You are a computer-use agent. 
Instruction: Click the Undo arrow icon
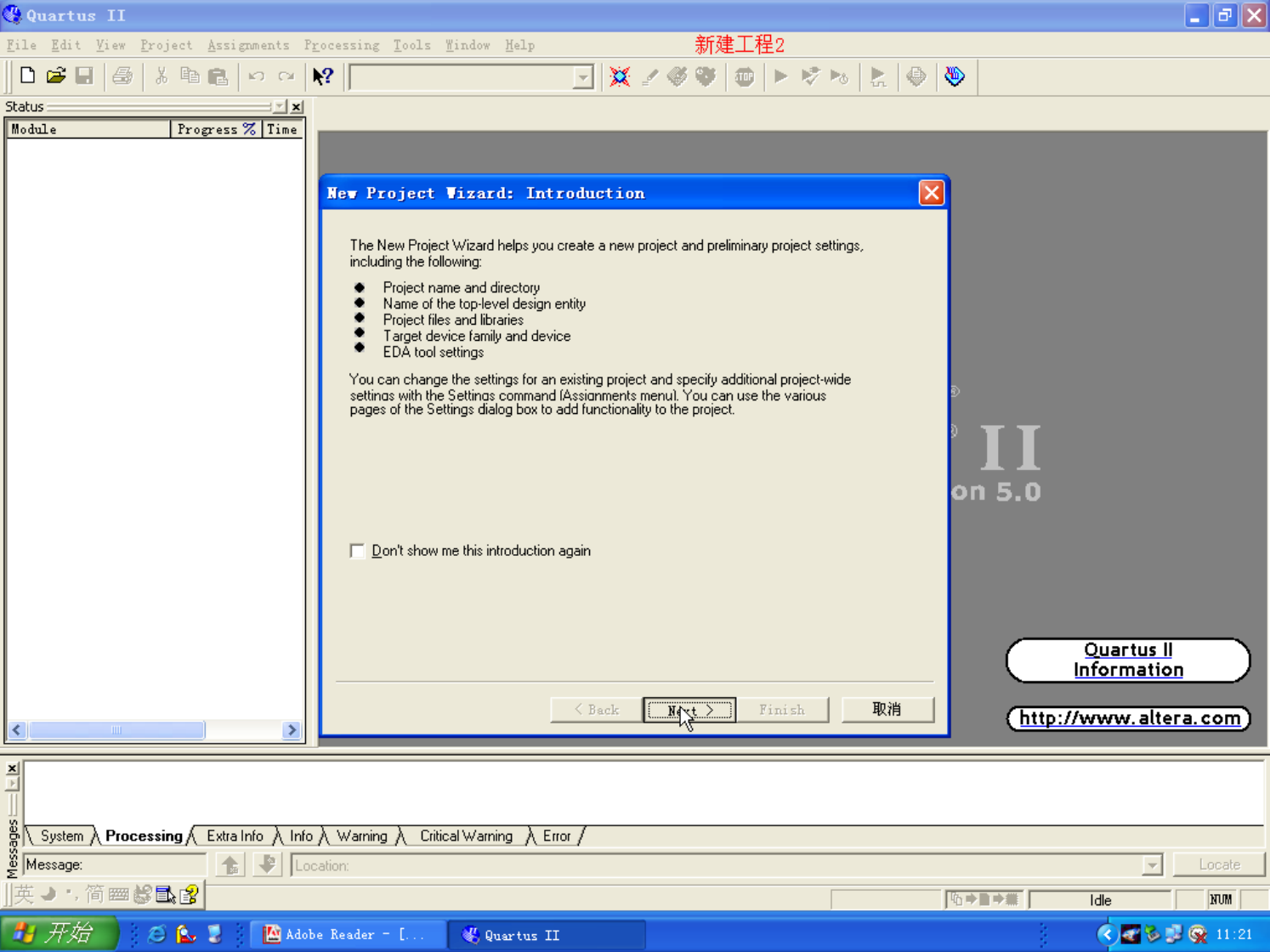pos(257,76)
